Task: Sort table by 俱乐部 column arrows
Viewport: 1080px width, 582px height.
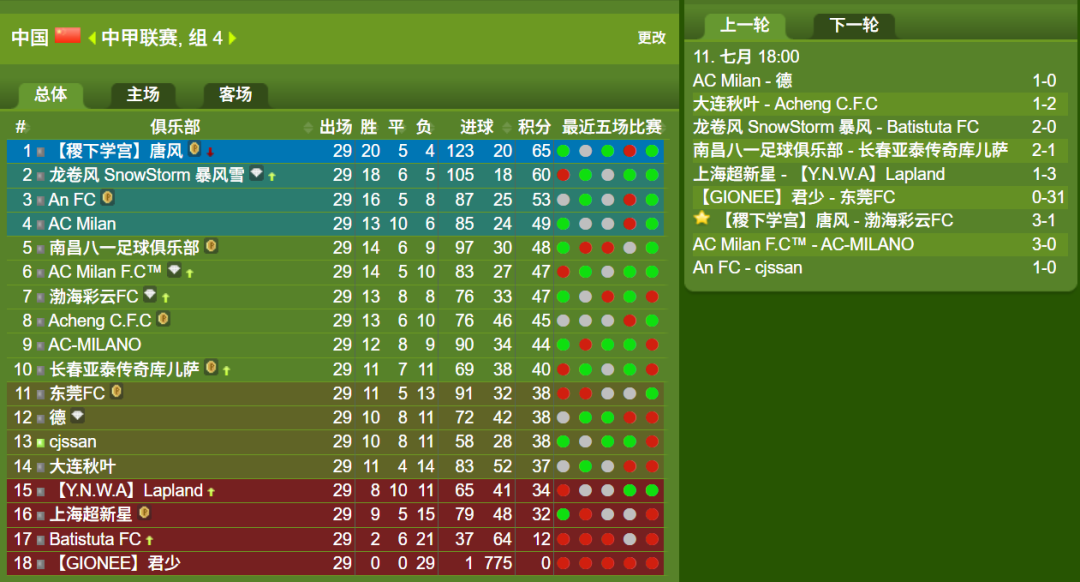Action: click(307, 127)
